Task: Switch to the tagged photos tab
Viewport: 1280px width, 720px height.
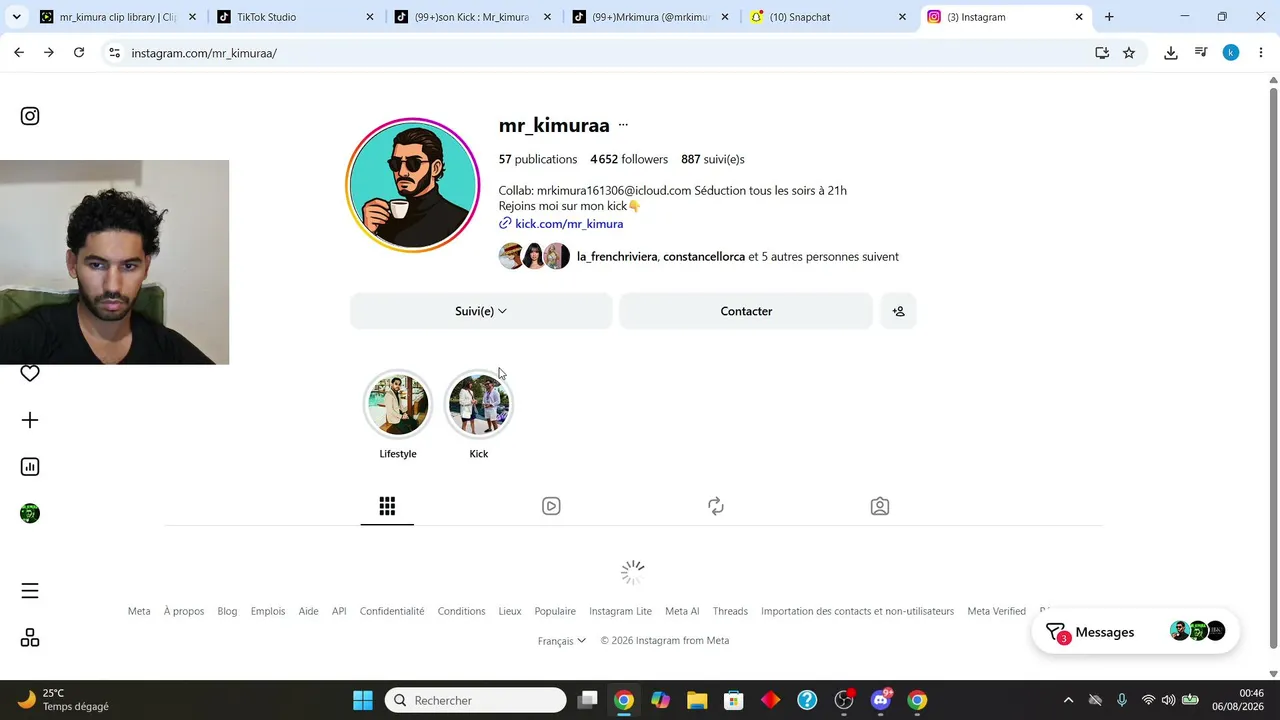Action: (x=880, y=506)
